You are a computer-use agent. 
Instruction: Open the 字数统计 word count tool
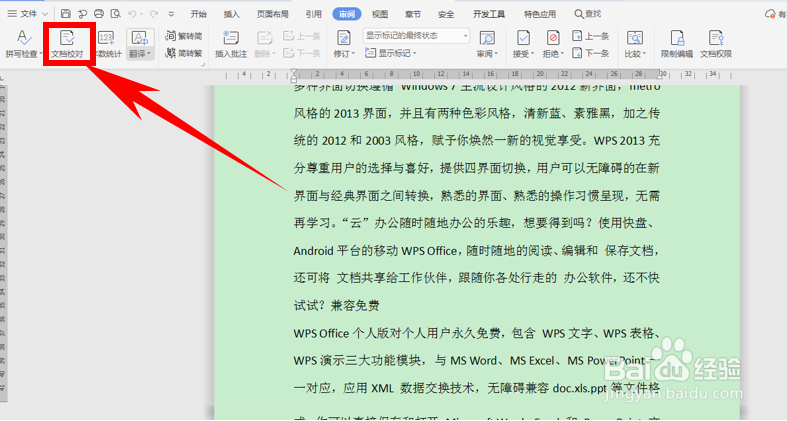(x=108, y=44)
